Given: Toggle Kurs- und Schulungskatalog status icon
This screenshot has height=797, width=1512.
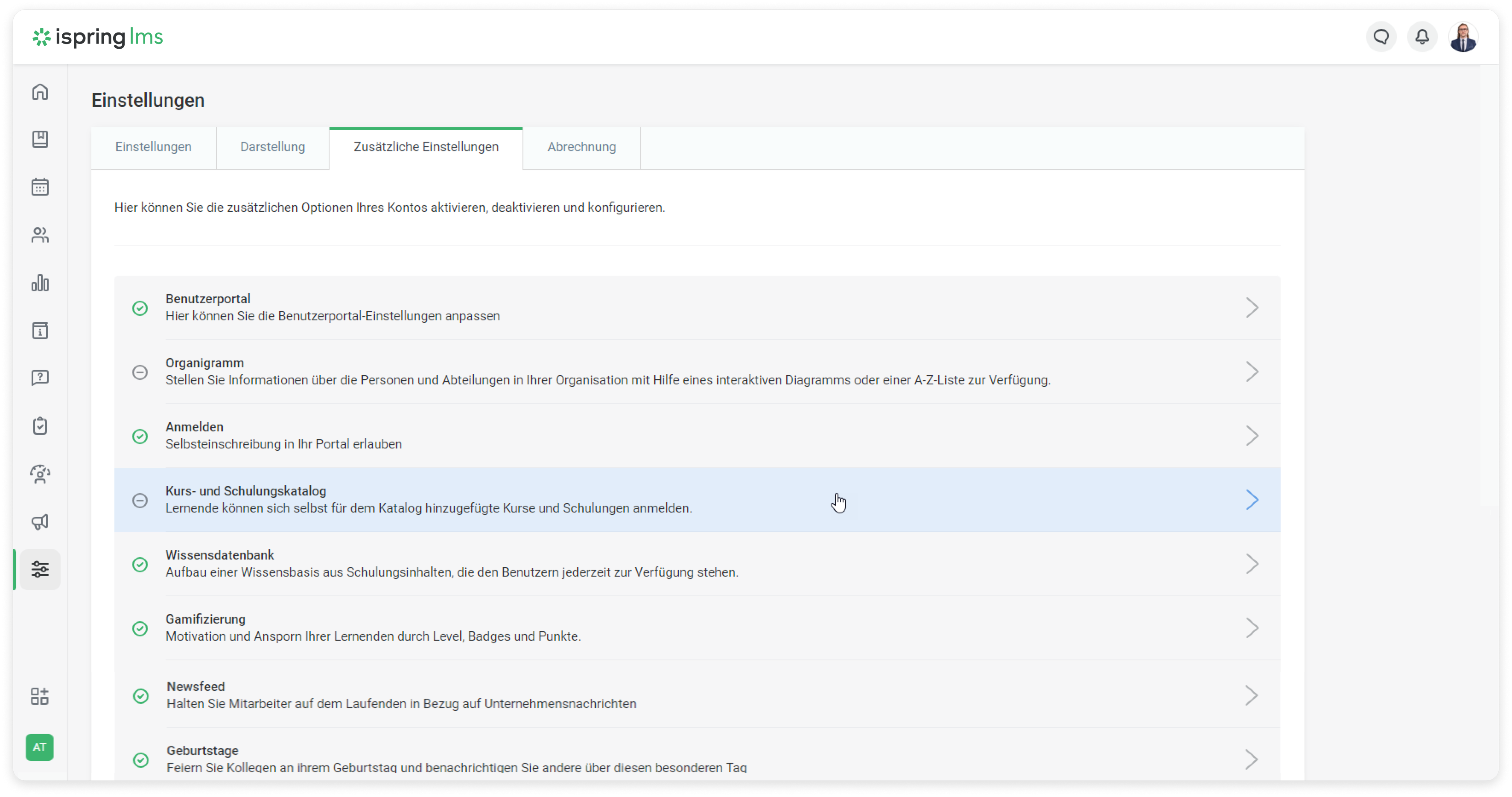Looking at the screenshot, I should (140, 500).
